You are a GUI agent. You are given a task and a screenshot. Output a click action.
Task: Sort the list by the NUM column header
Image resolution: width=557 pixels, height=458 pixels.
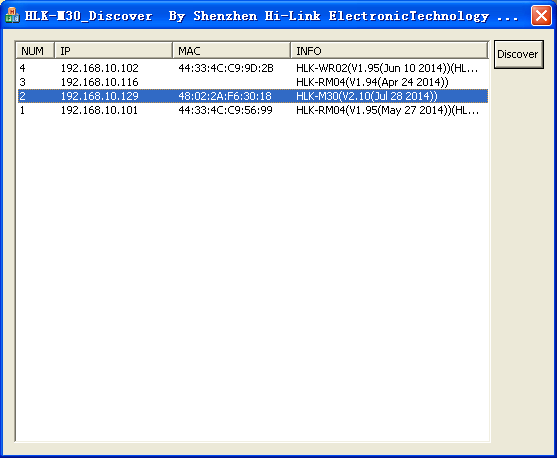pos(35,50)
